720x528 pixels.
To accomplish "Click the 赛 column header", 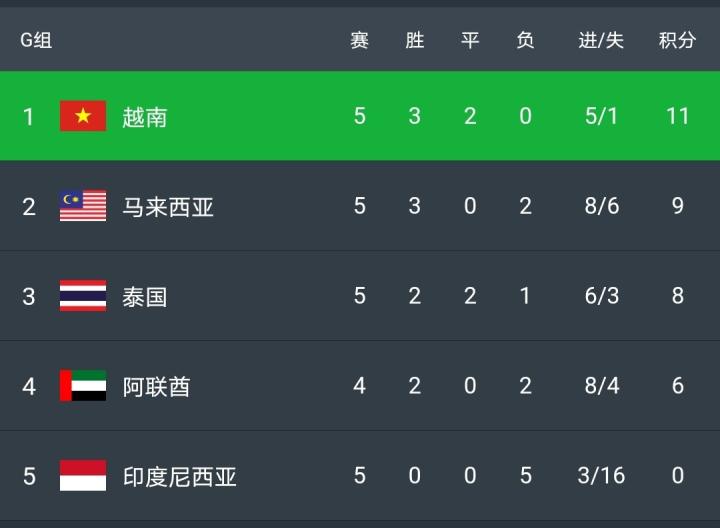I will click(360, 40).
